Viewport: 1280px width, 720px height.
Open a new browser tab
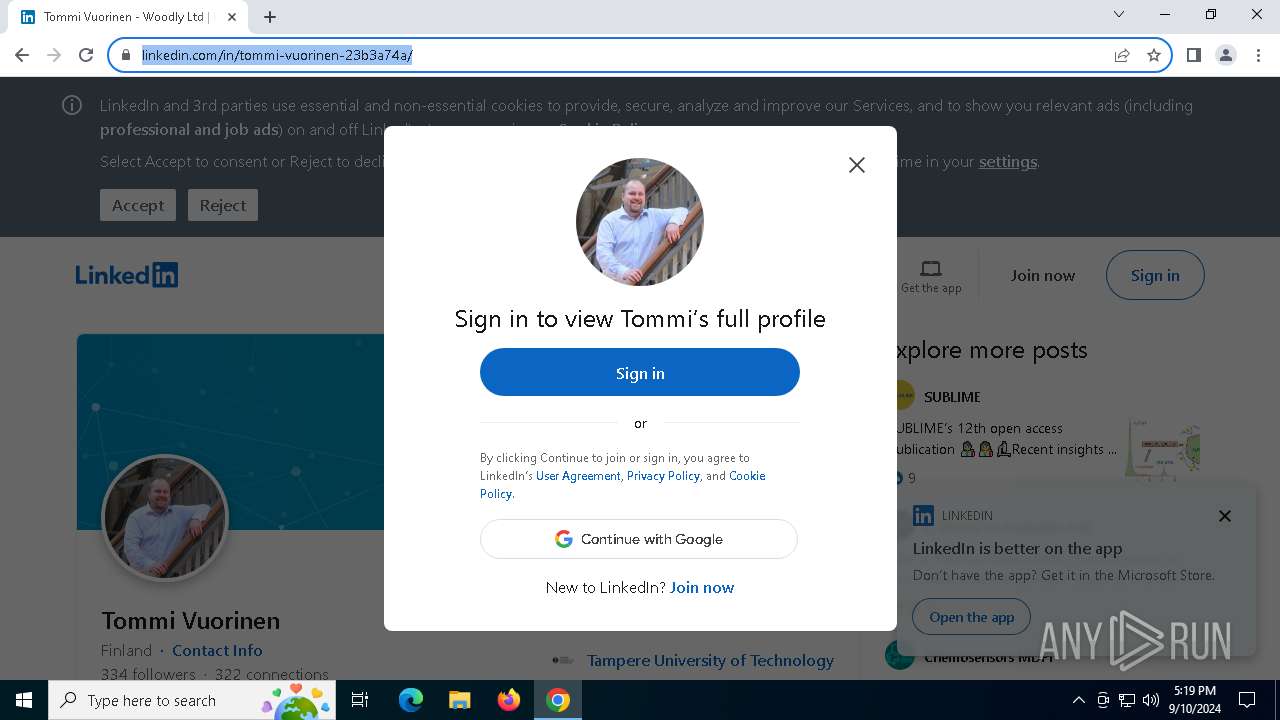(270, 17)
